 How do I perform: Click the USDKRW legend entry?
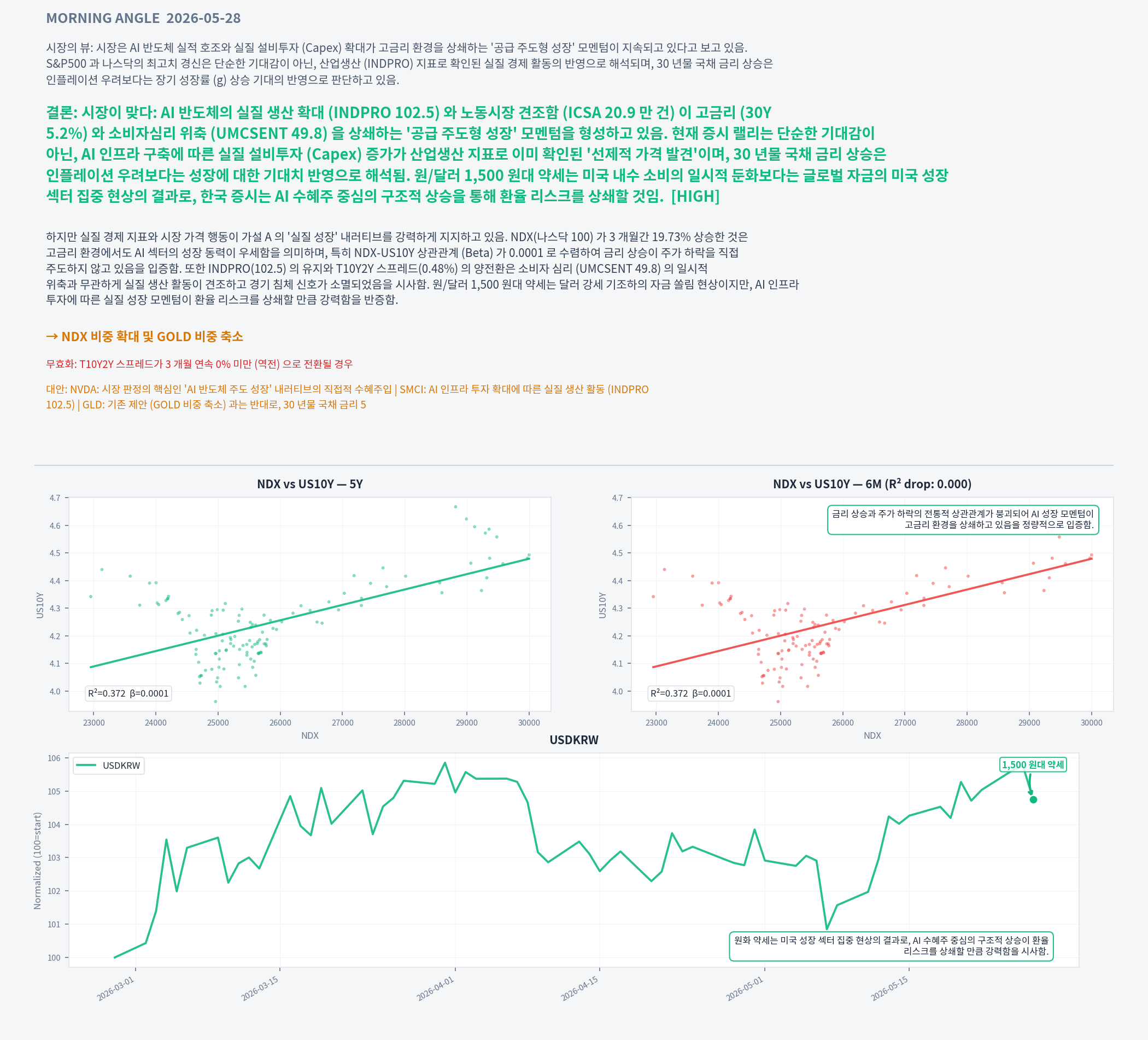pos(109,766)
